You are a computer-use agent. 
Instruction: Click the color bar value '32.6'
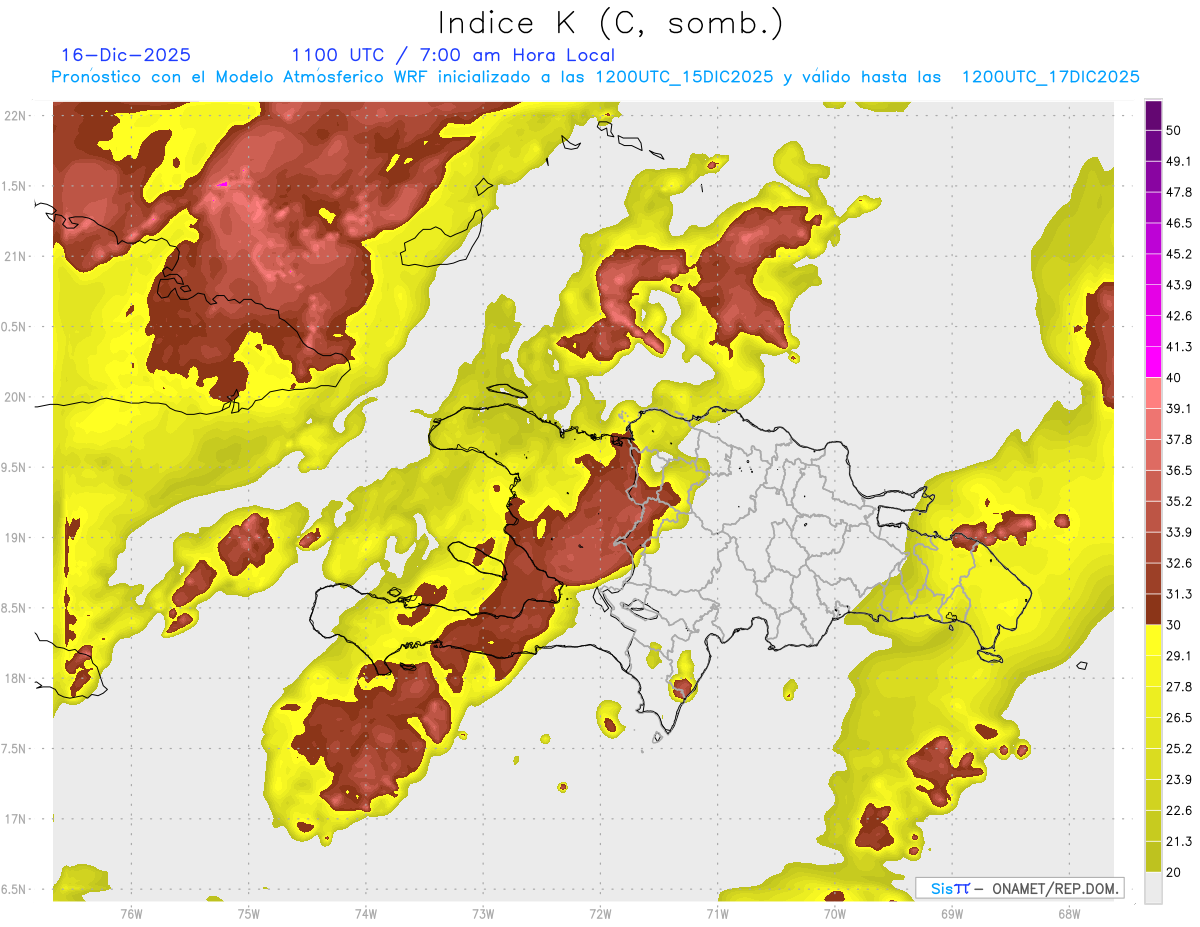1179,563
